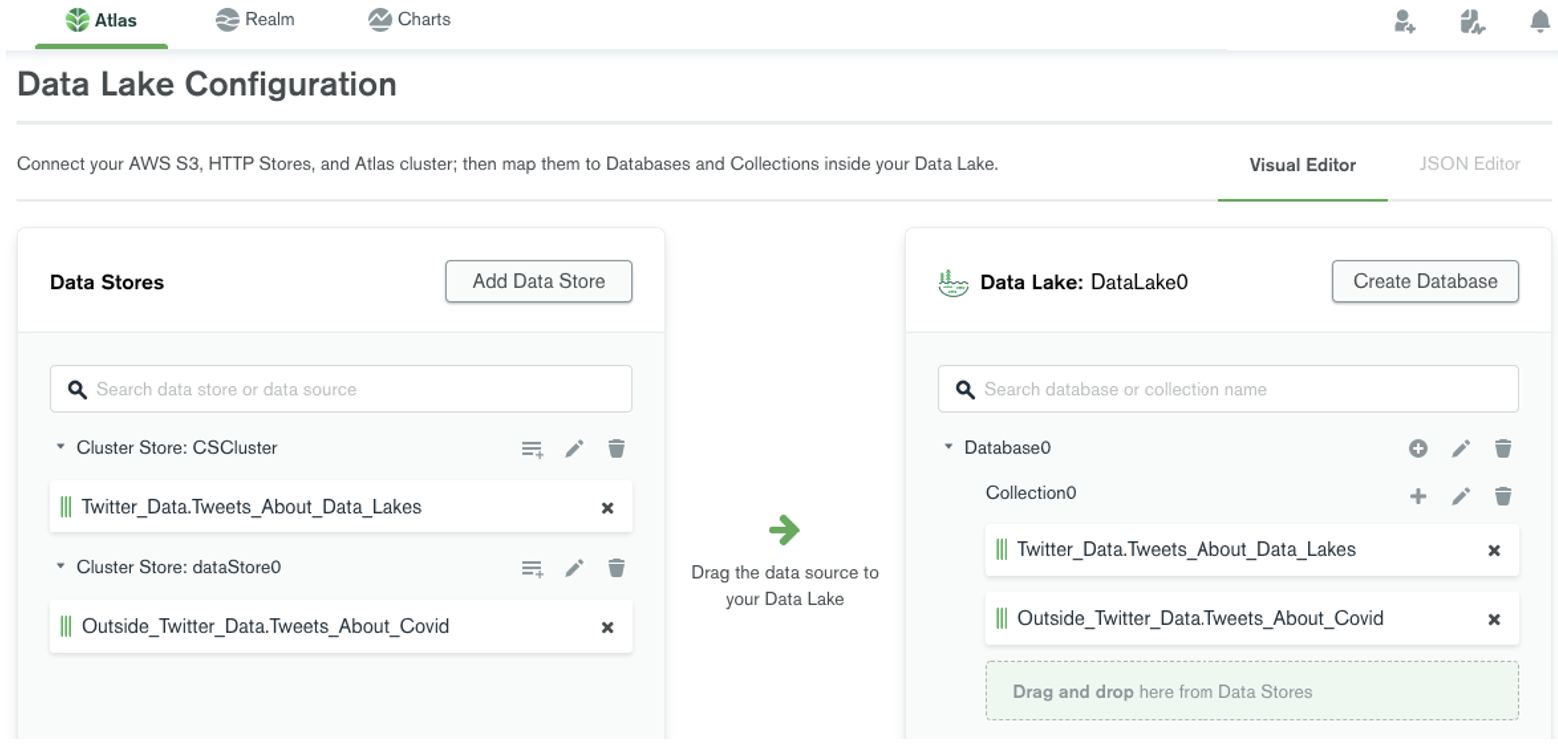This screenshot has height=750, width=1558.
Task: Collapse the Cluster Store: CSCluster section
Action: tap(61, 447)
